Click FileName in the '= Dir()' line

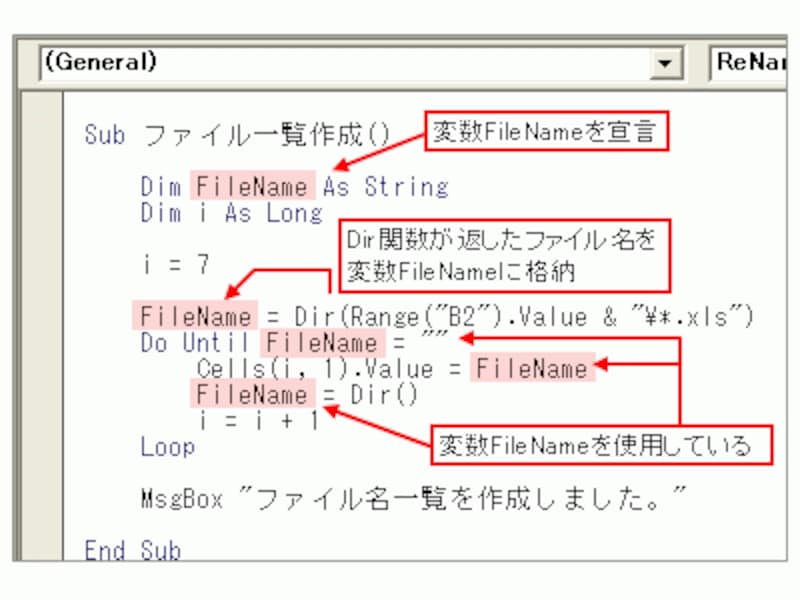pyautogui.click(x=252, y=394)
